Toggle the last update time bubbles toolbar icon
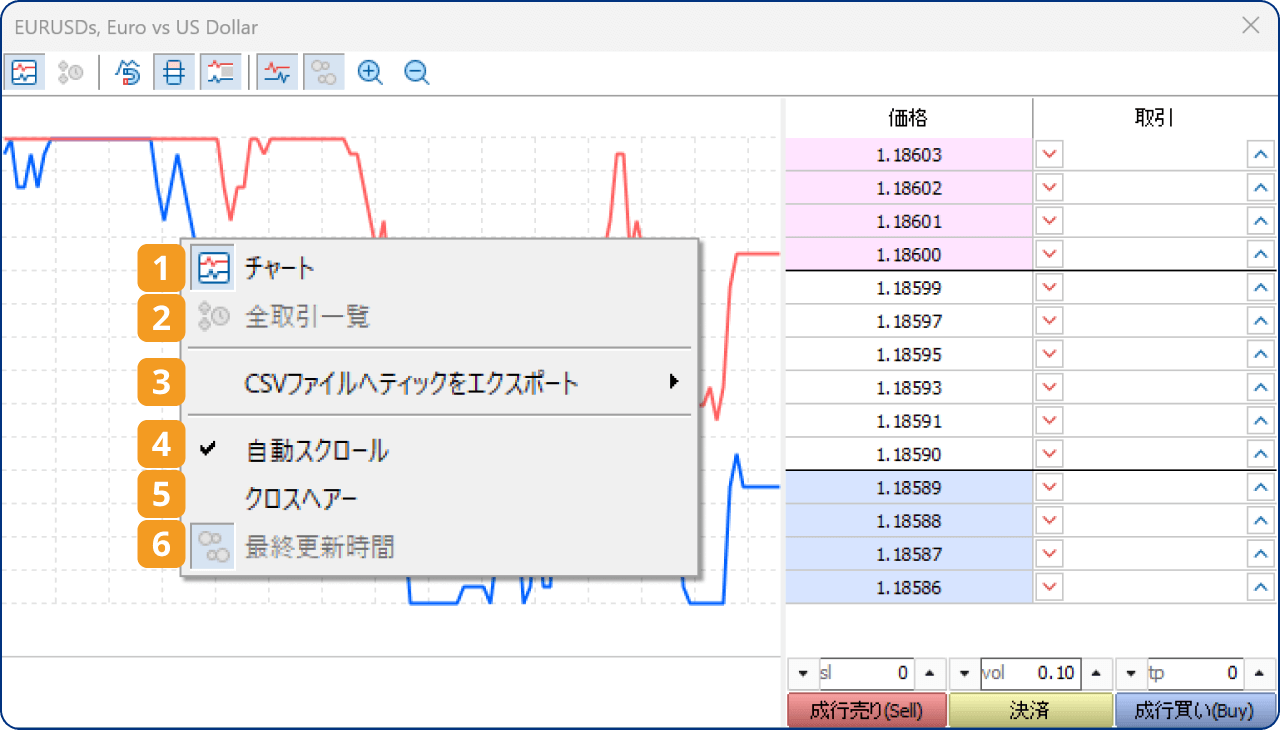The height and width of the screenshot is (730, 1280). pyautogui.click(x=323, y=71)
